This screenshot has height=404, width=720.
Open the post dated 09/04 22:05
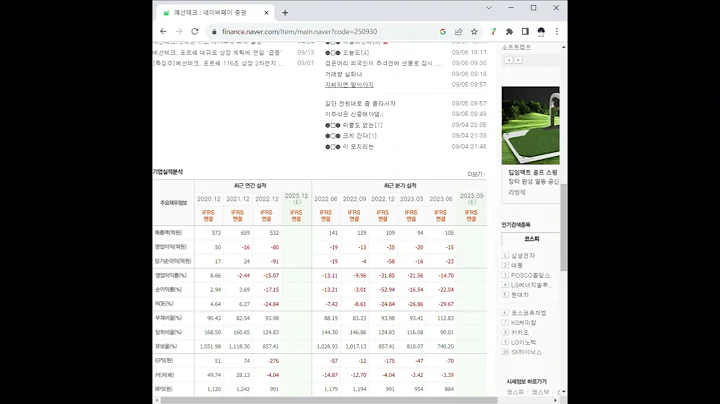tap(362, 125)
